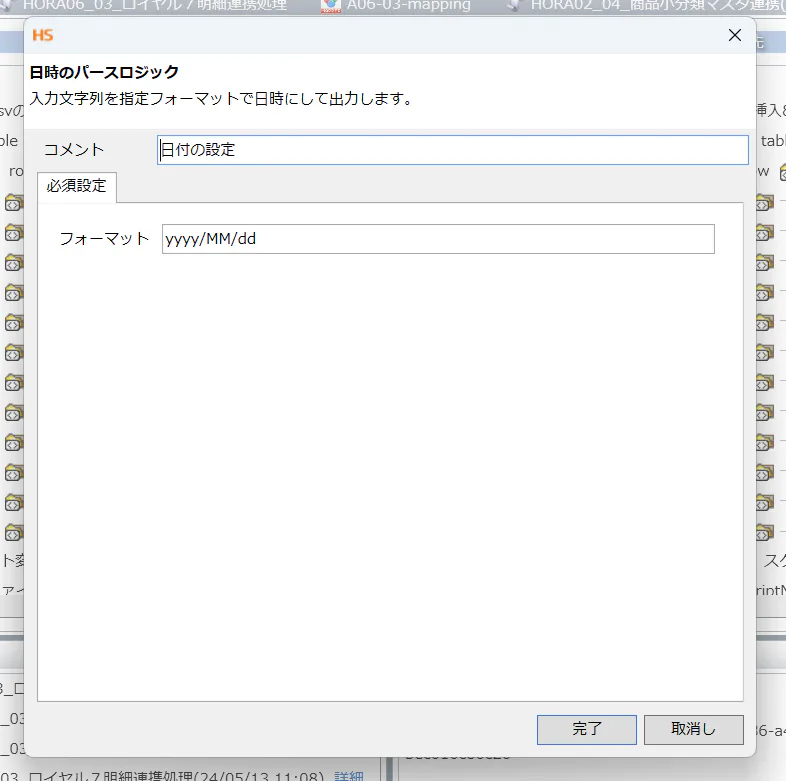Close the 日時のパースロジック dialog
This screenshot has height=781, width=786.
pos(734,35)
